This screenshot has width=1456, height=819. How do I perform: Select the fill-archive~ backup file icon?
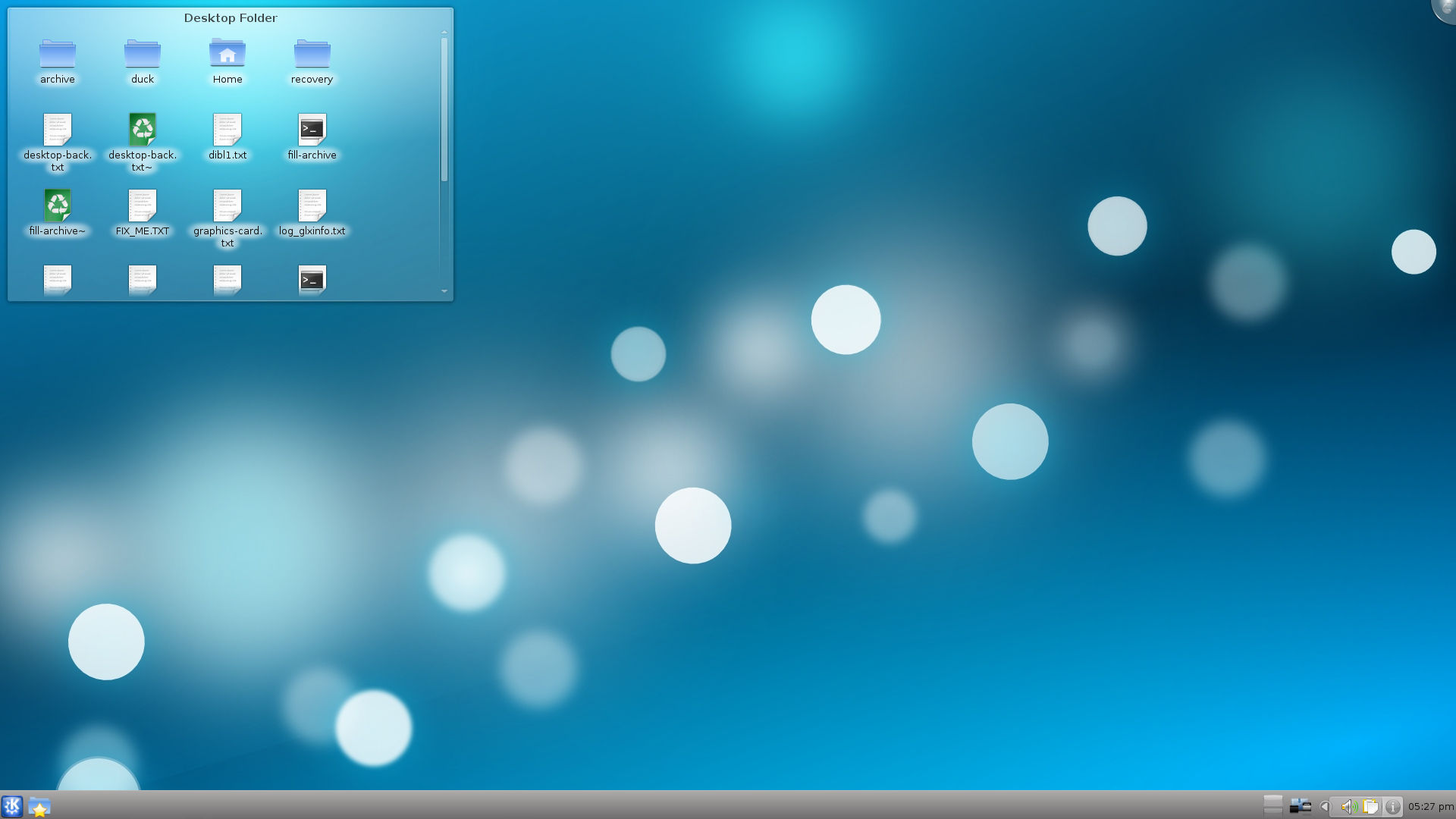pos(58,213)
